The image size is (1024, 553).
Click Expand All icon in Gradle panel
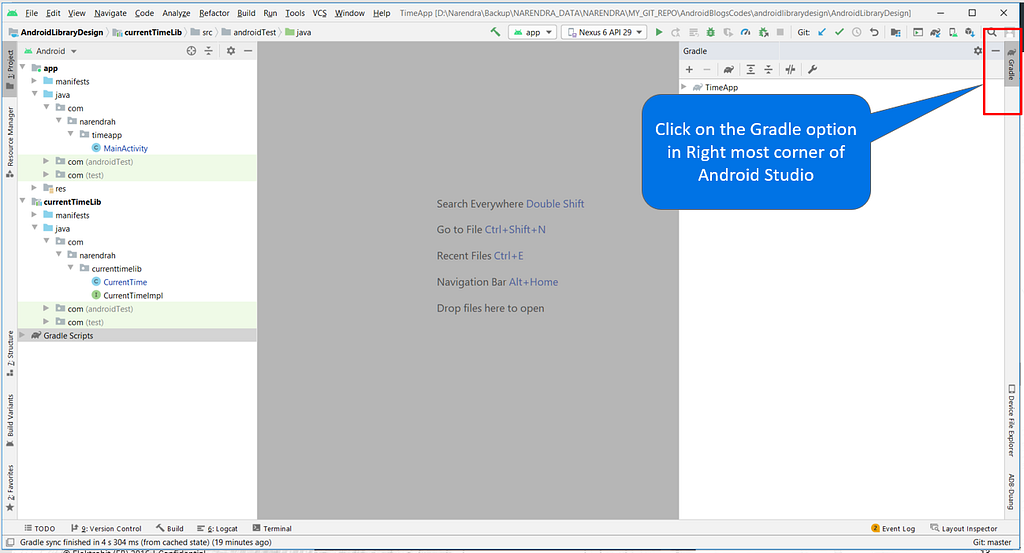(x=750, y=69)
